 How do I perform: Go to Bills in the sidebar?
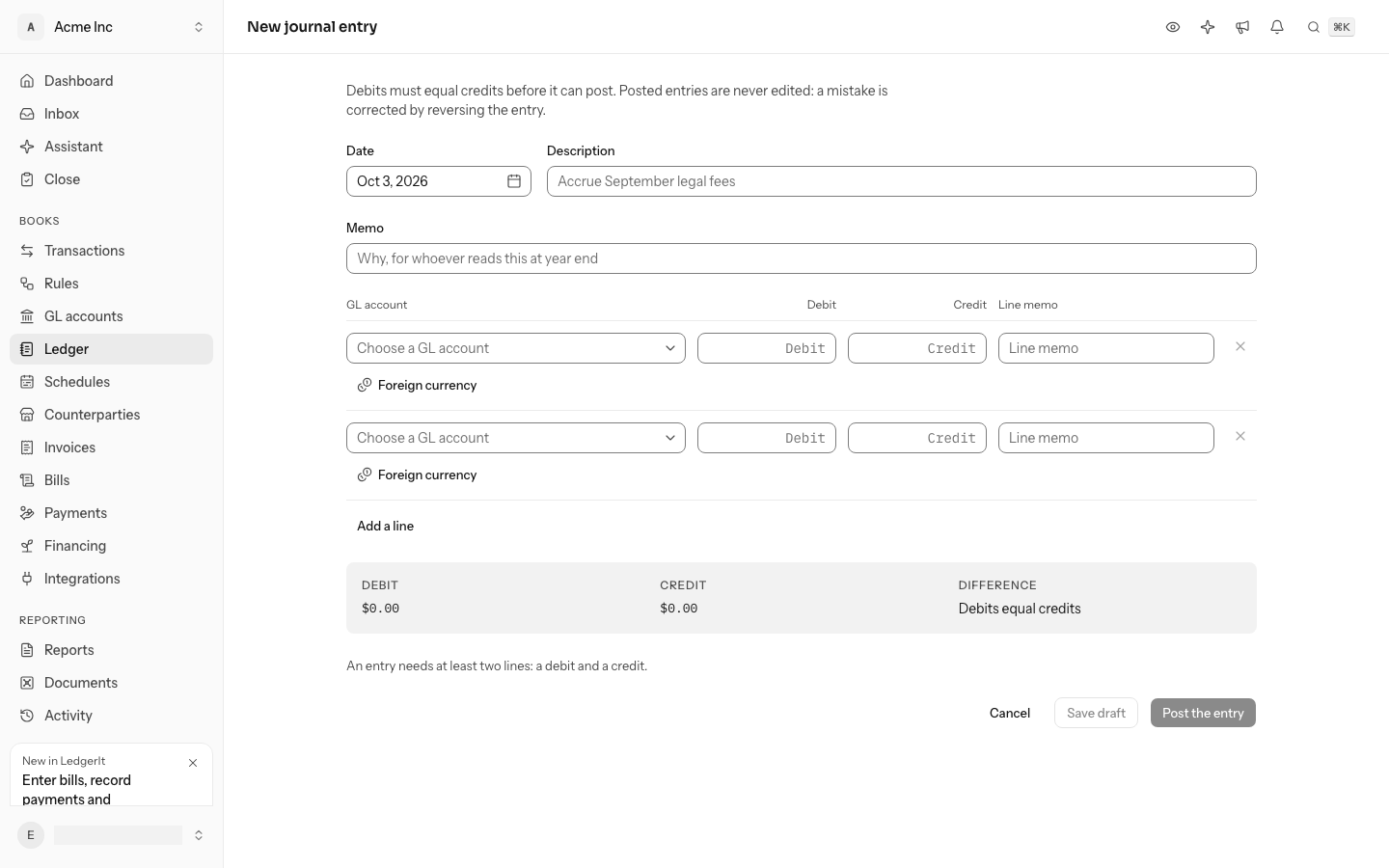[x=112, y=480]
